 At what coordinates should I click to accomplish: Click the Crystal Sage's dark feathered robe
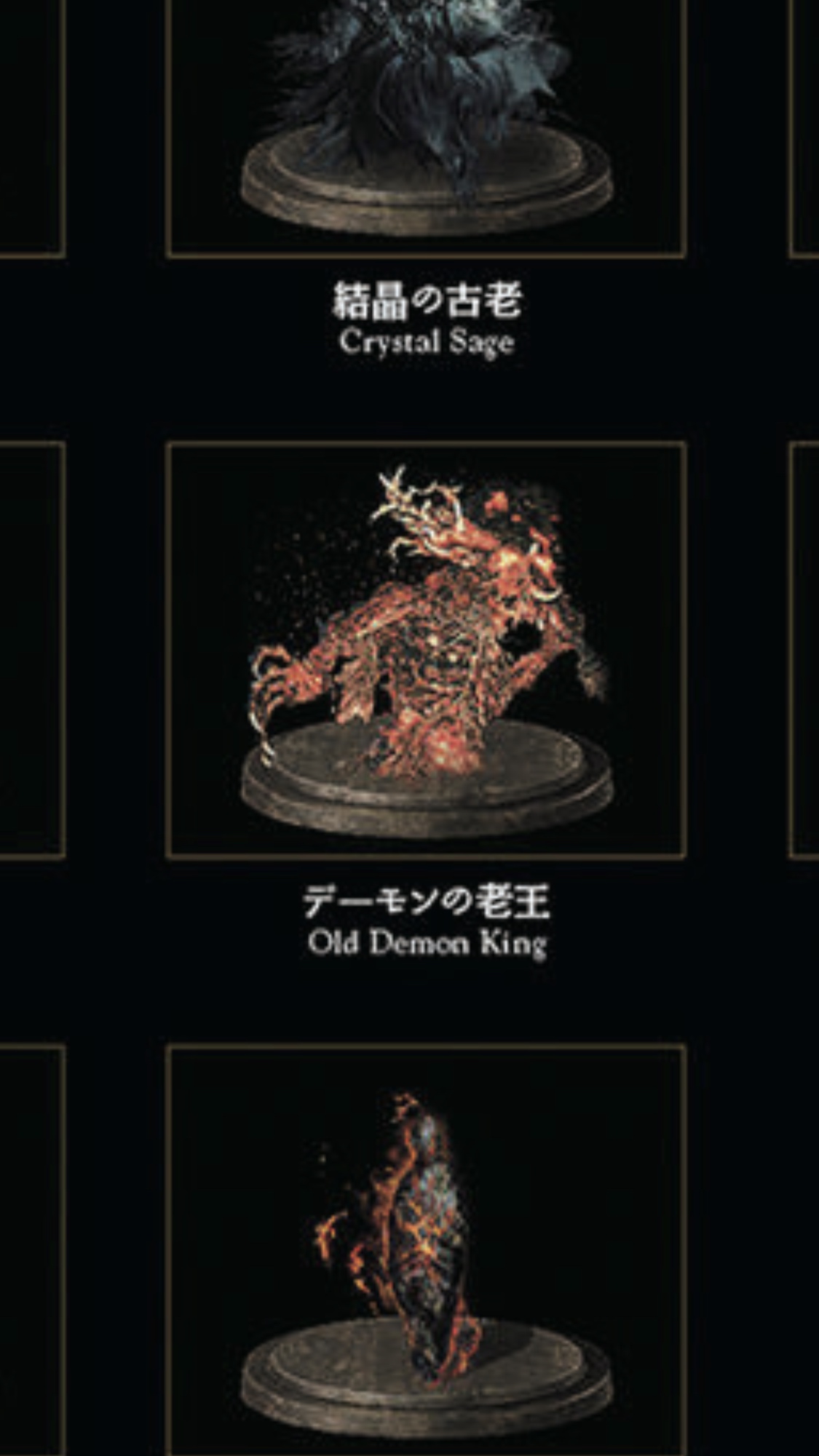tap(422, 73)
